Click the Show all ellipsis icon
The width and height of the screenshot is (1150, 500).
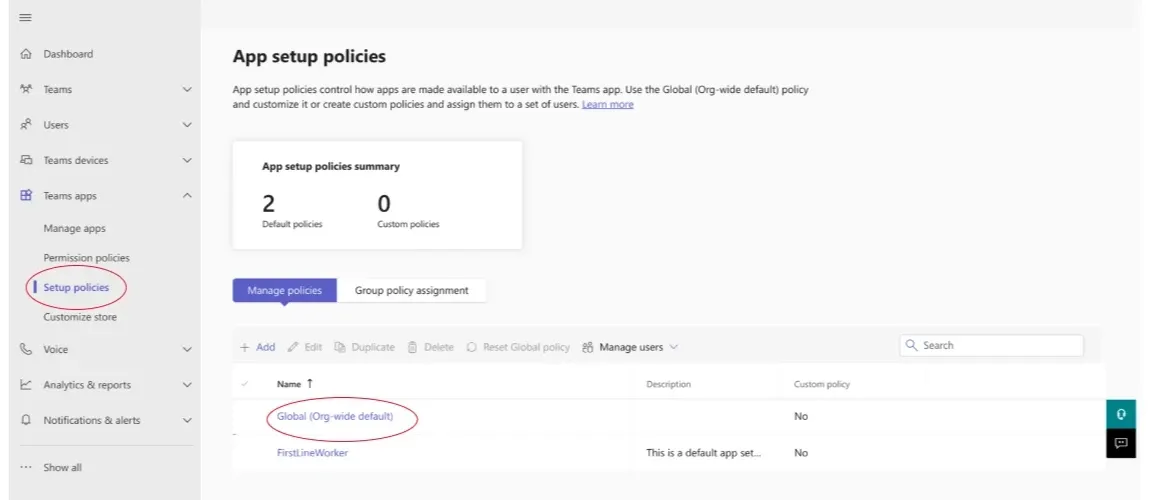point(26,467)
